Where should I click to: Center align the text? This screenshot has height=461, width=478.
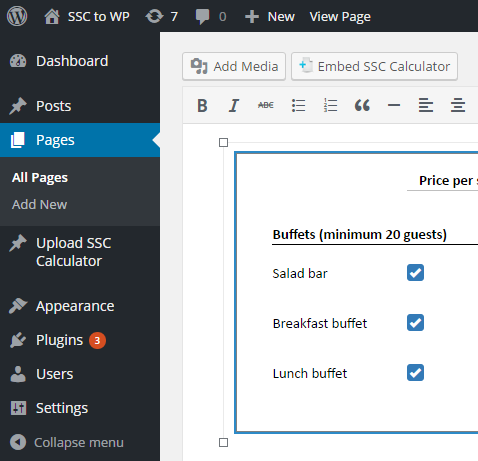458,106
